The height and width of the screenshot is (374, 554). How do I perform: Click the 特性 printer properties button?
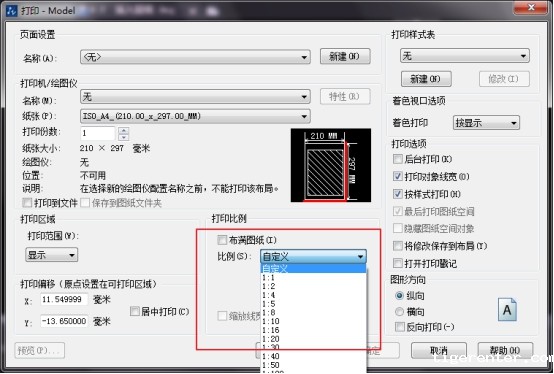tap(345, 96)
